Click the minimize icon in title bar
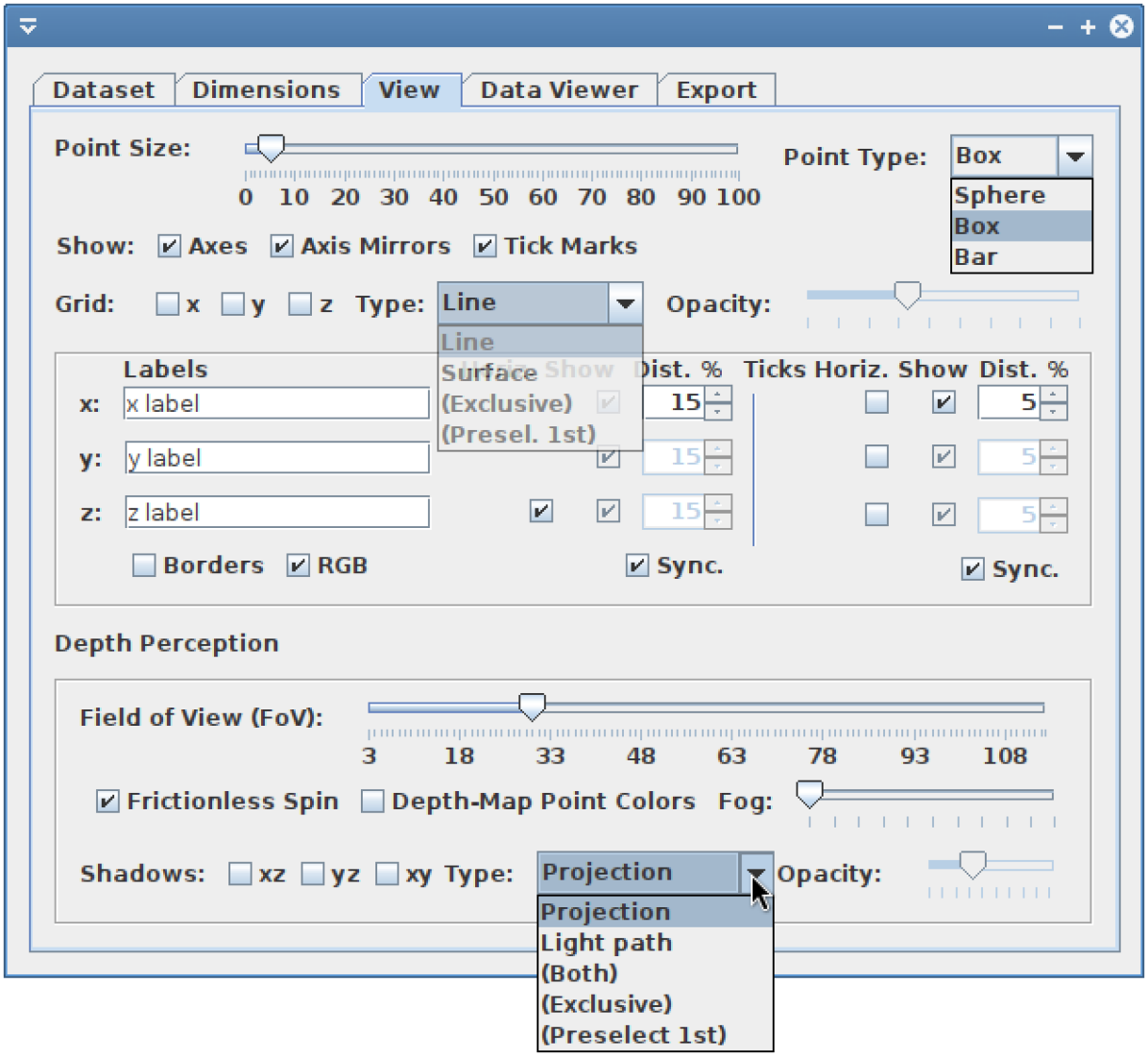 (x=1056, y=27)
